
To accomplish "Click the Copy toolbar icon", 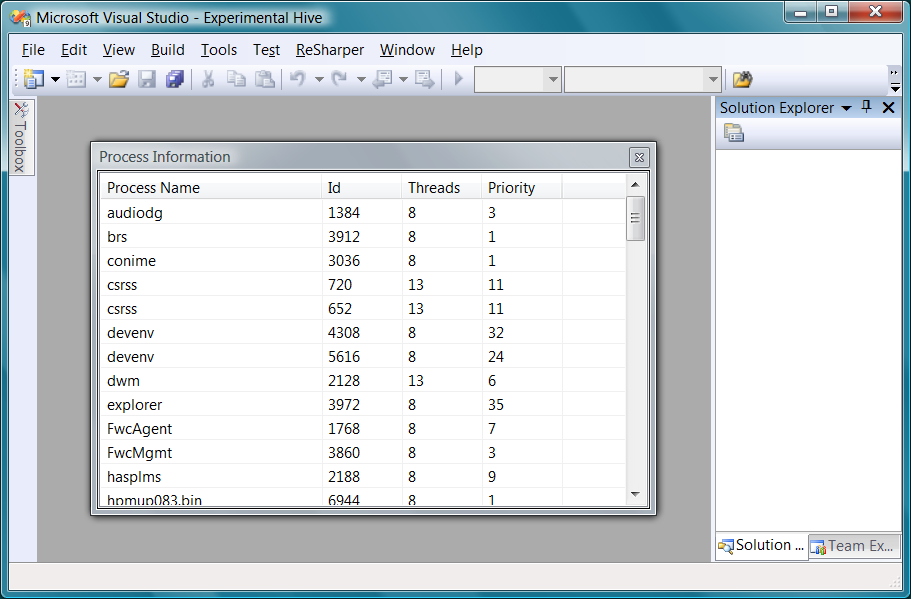I will (236, 79).
